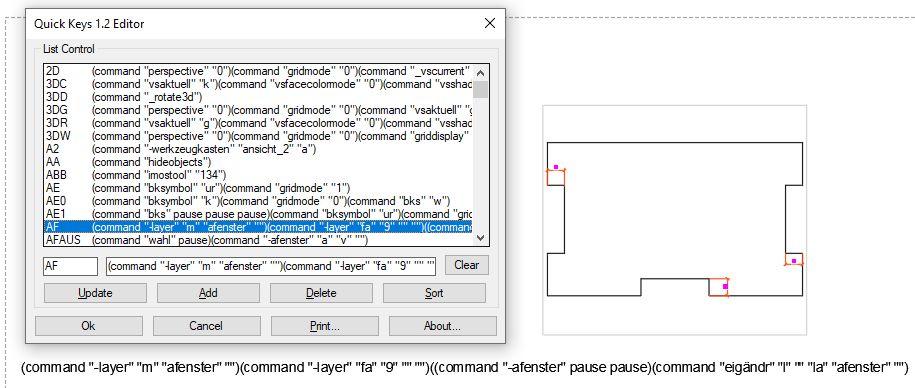Select the 2D entry in the list
This screenshot has width=915, height=388.
pos(259,71)
